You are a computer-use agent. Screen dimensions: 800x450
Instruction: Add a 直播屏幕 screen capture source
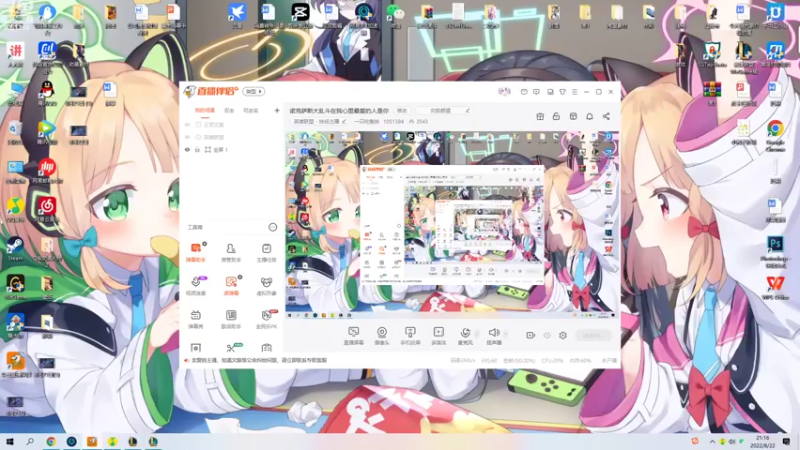coord(354,336)
